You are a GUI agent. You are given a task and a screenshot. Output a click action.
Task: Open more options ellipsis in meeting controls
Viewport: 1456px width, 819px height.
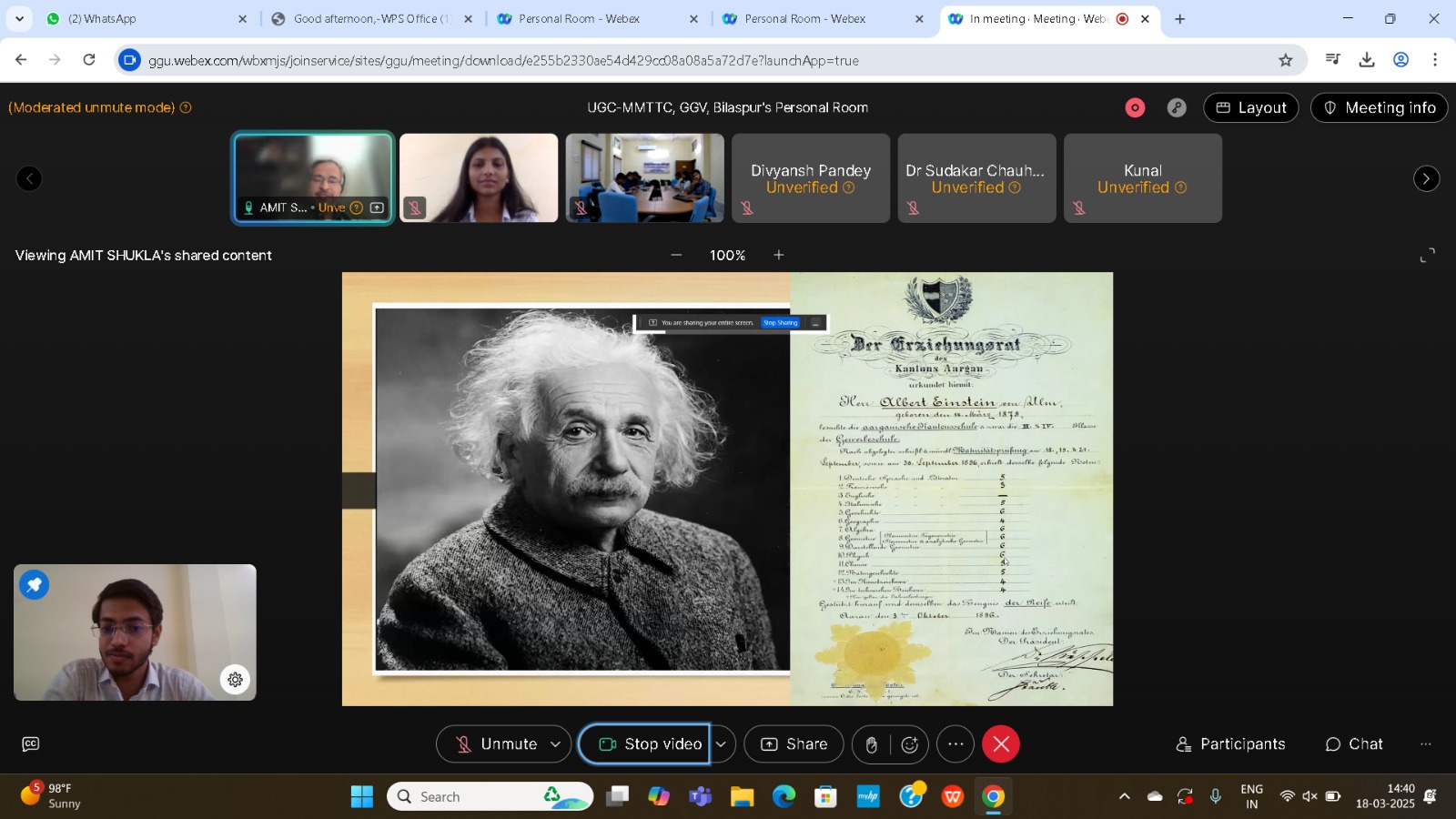(x=955, y=744)
